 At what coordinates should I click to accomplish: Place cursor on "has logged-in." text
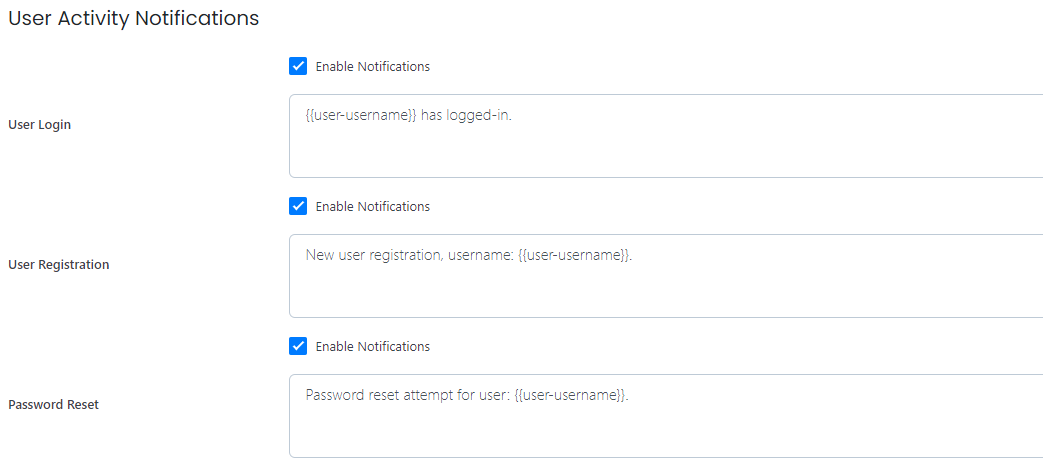coord(467,114)
